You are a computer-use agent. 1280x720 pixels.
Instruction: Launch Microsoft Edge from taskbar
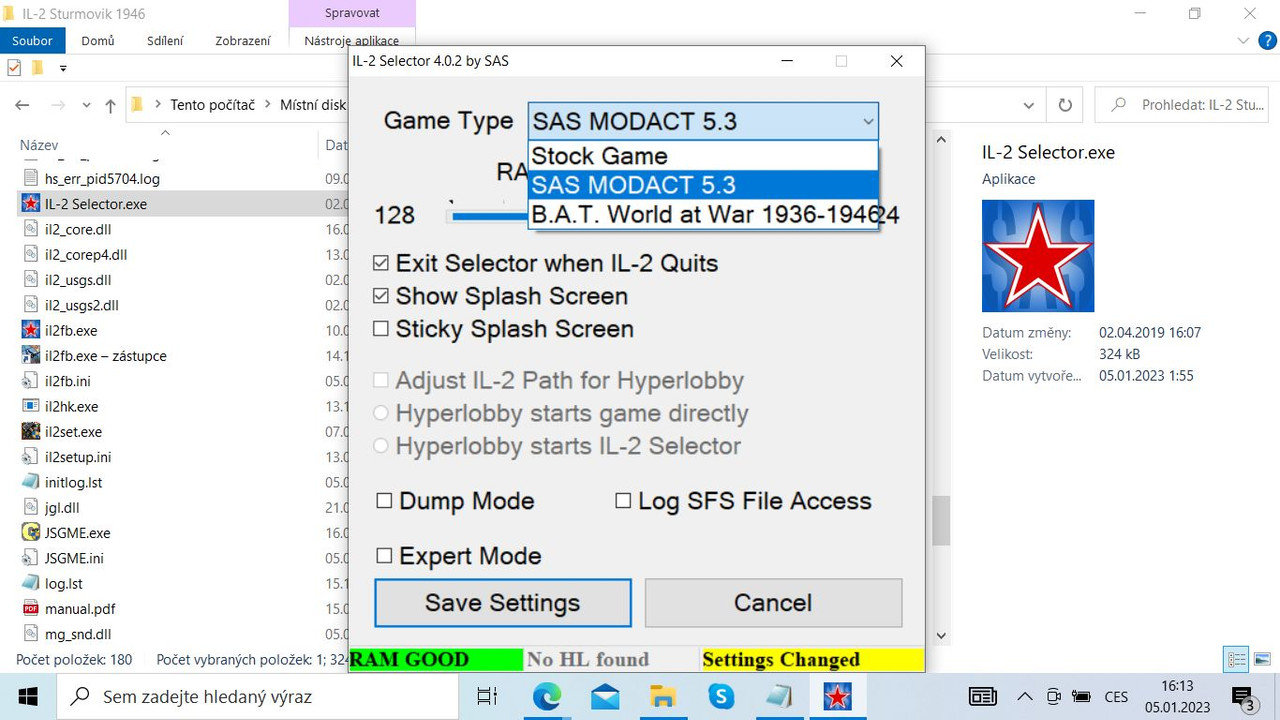point(546,697)
